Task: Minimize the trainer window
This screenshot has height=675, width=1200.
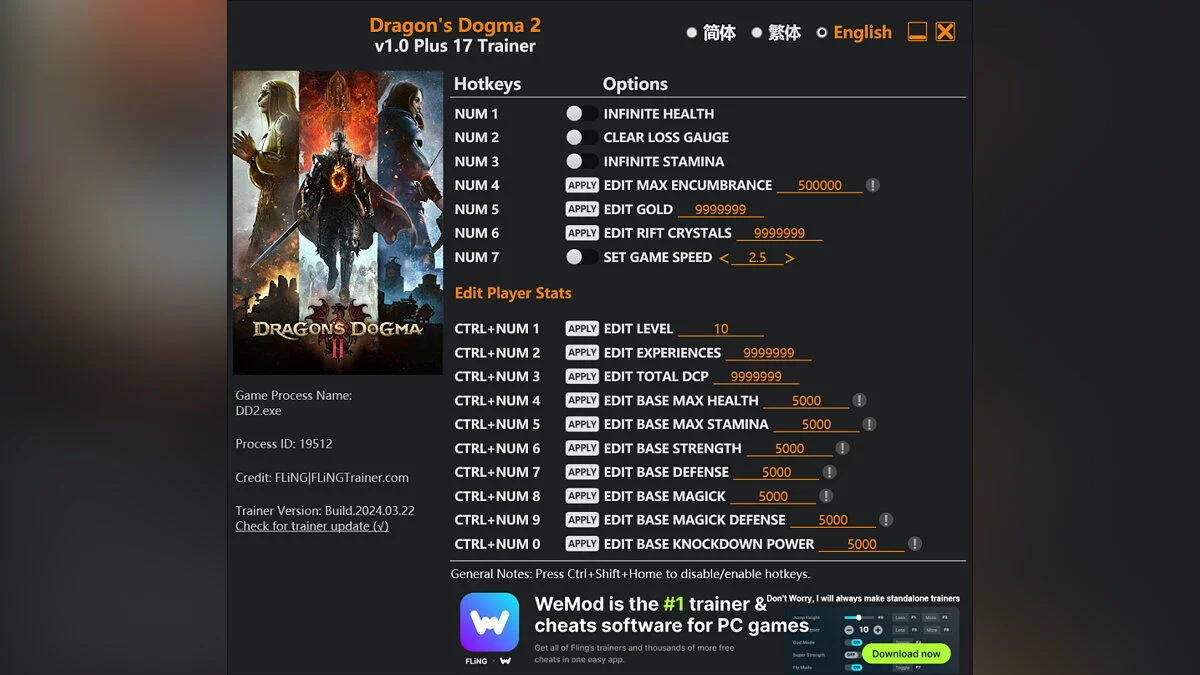Action: click(x=917, y=32)
